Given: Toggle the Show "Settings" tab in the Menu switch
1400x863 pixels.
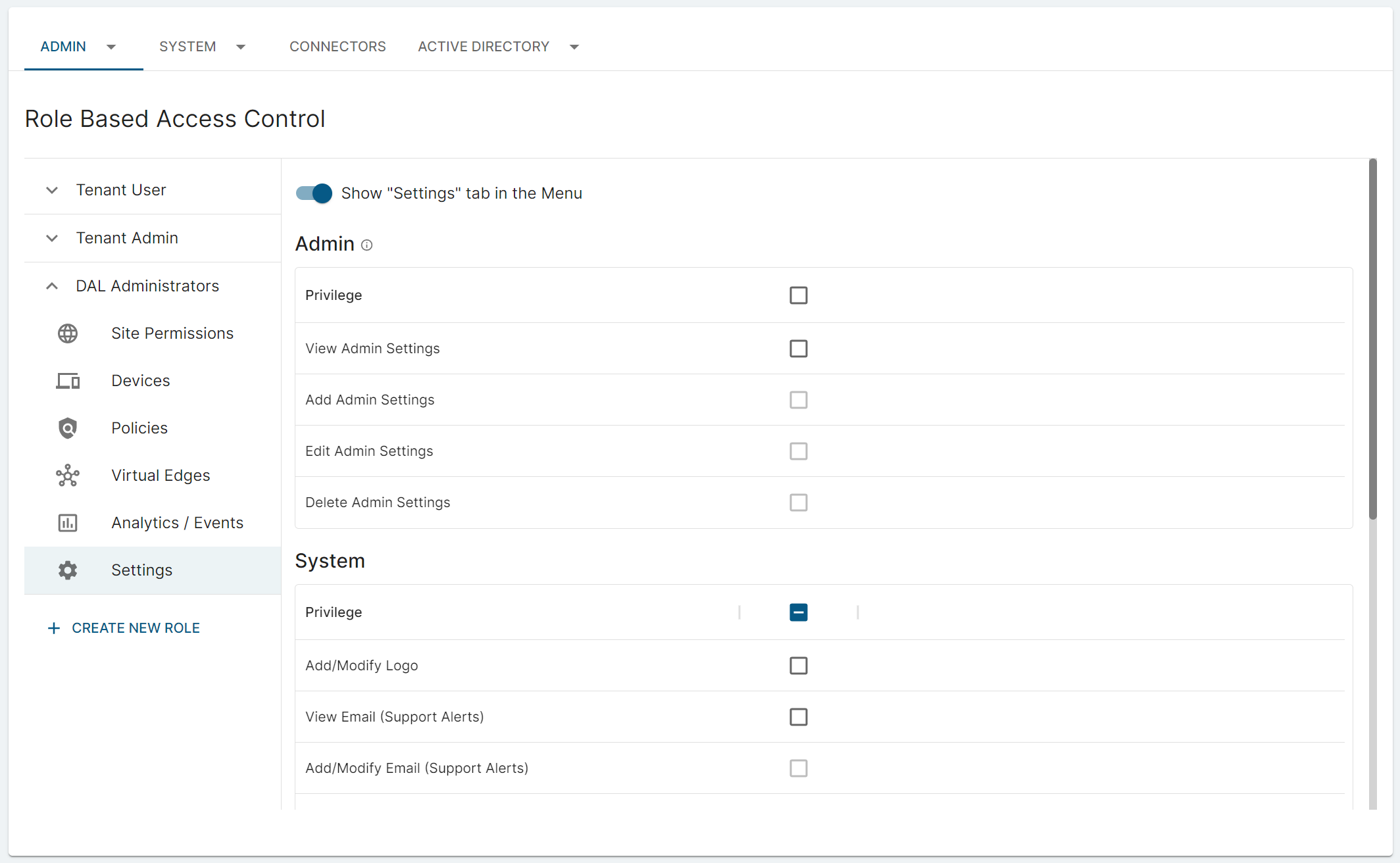Looking at the screenshot, I should click(x=314, y=193).
